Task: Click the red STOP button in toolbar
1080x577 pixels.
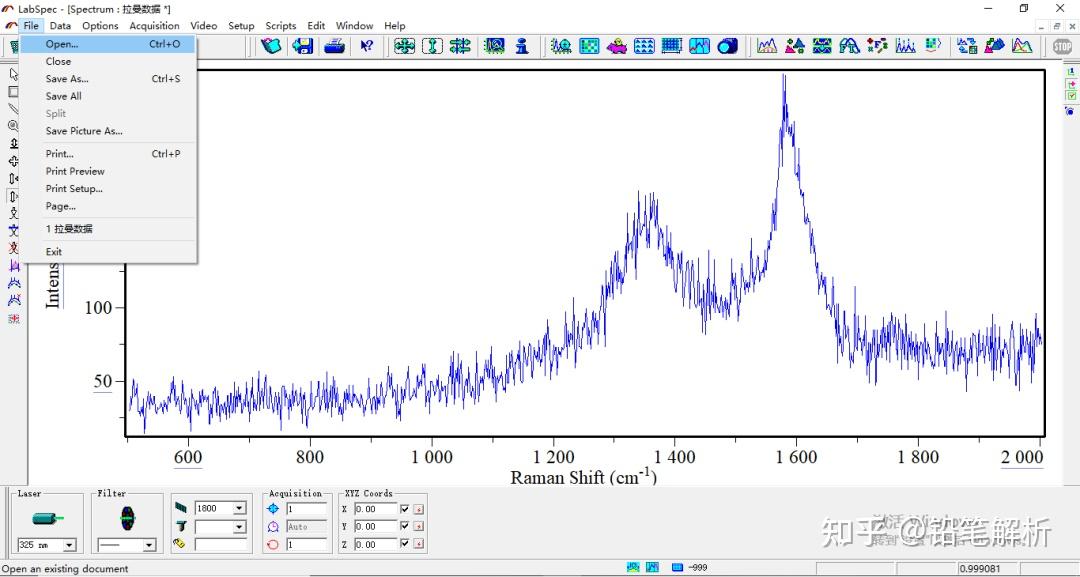Action: (1062, 46)
